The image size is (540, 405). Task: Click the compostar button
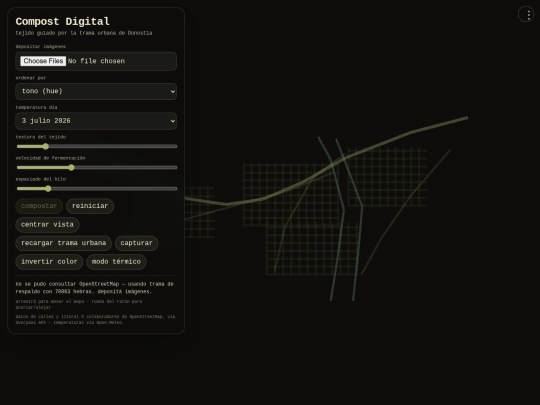[39, 206]
